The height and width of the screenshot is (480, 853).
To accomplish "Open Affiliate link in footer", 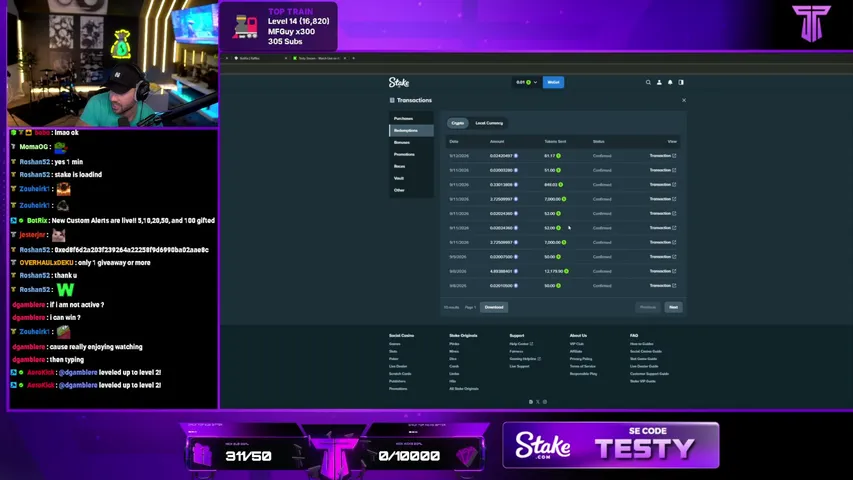I will (576, 352).
